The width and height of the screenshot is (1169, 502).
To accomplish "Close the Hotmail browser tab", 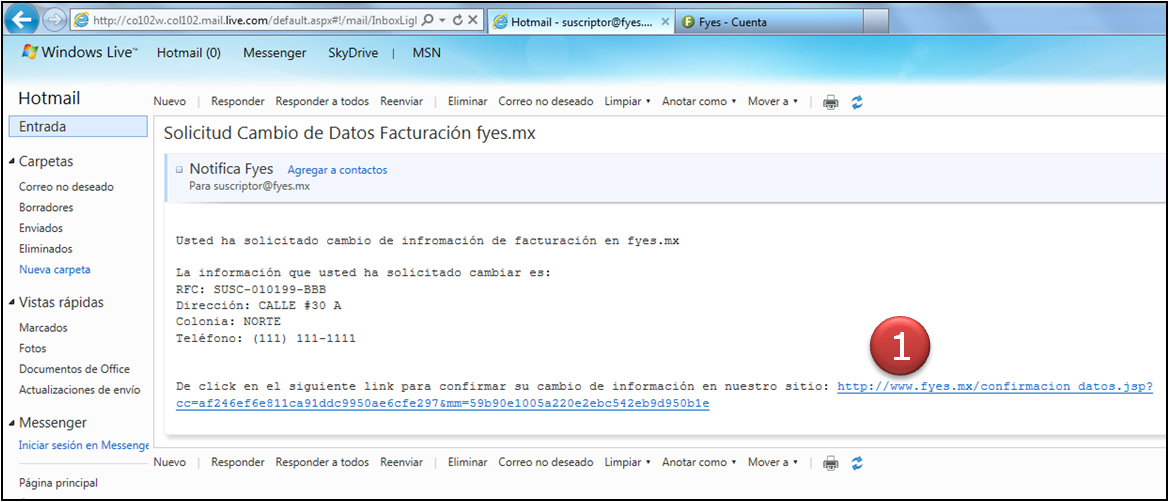I will point(665,22).
